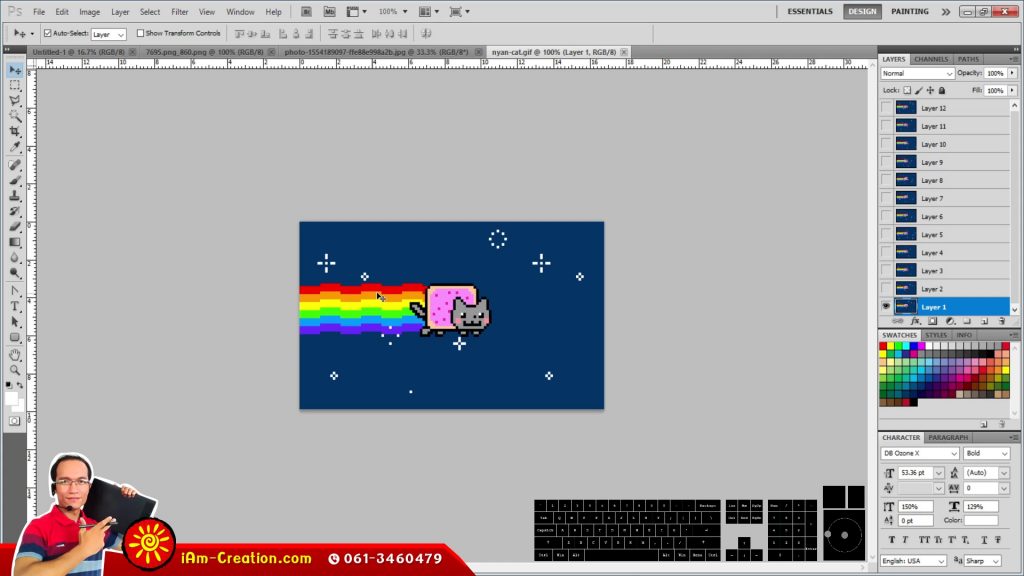Select the Untitled-1 document tab
1024x576 pixels.
[x=78, y=52]
